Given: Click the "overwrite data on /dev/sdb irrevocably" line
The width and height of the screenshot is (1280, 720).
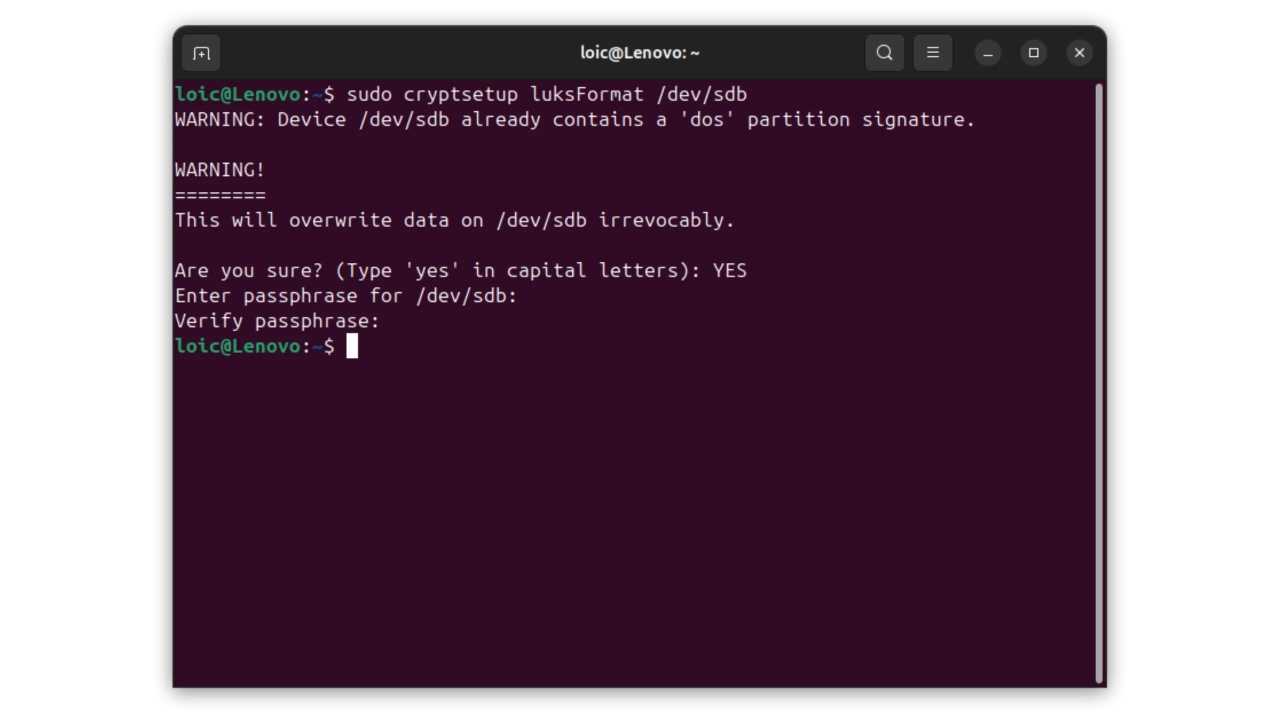Looking at the screenshot, I should point(455,220).
